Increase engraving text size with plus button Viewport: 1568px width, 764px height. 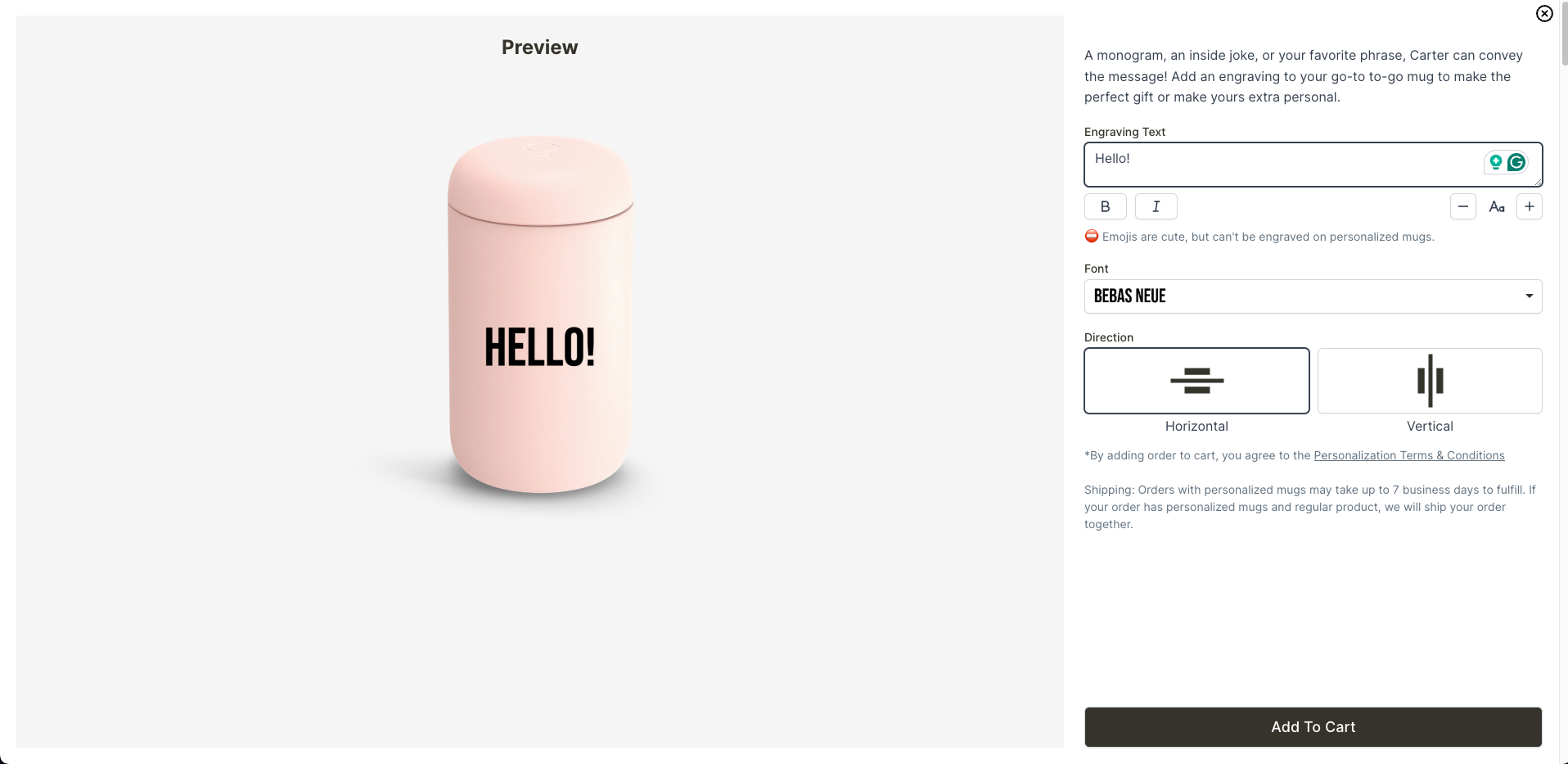[x=1529, y=206]
